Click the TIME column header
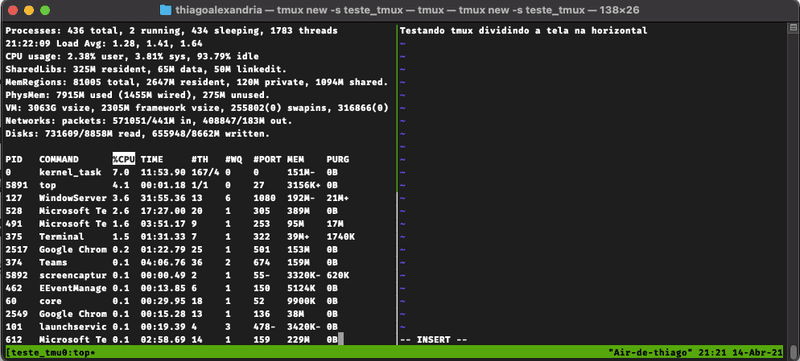800x361 pixels. (152, 159)
